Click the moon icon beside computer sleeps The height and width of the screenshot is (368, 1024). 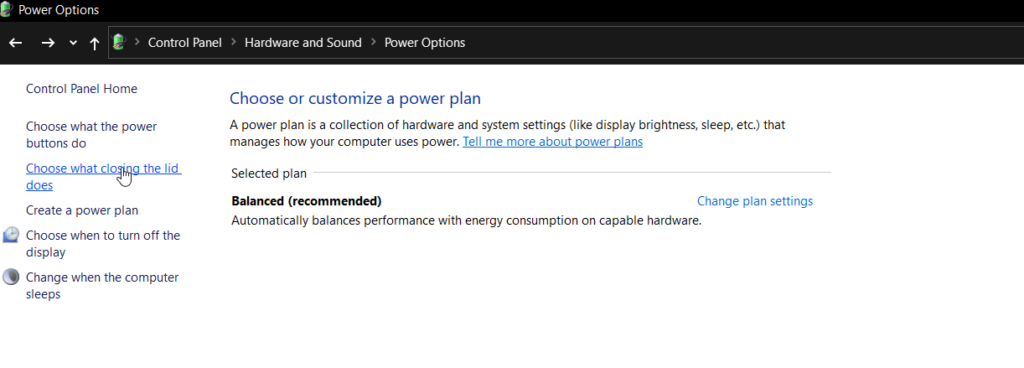[x=11, y=277]
